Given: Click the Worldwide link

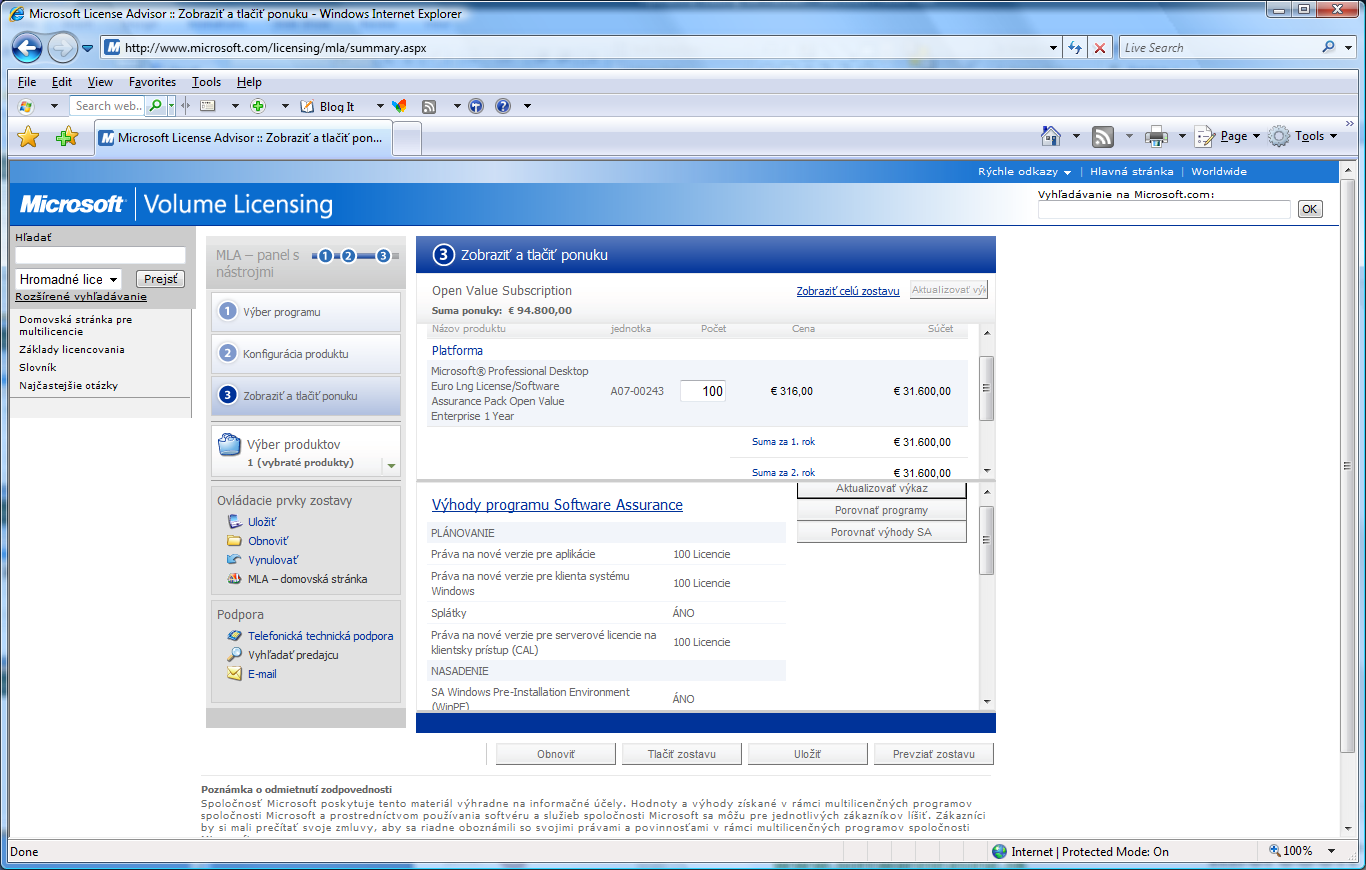Looking at the screenshot, I should point(1218,172).
